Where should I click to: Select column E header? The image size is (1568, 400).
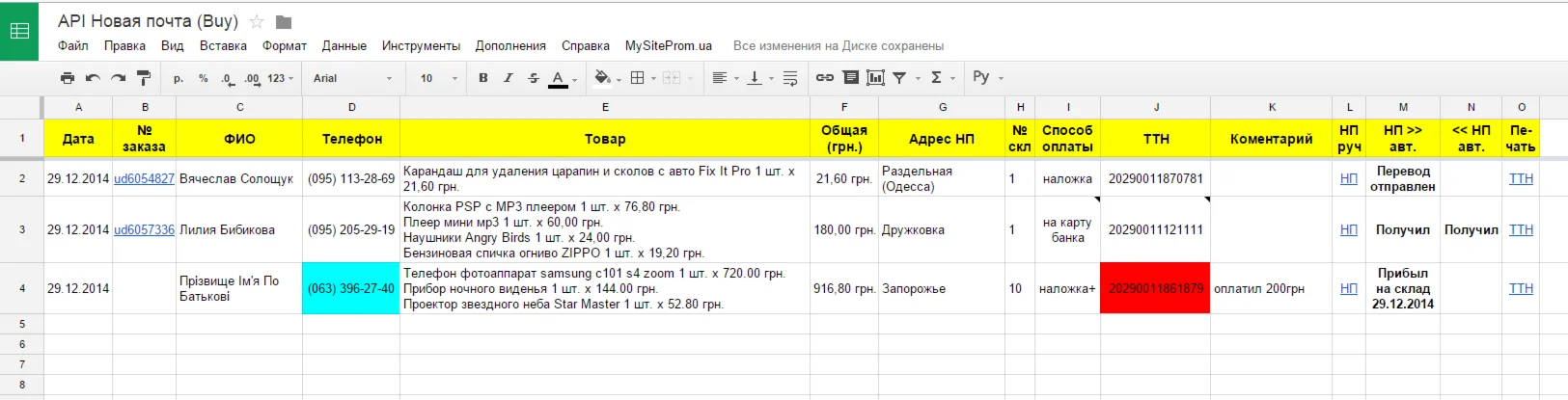tap(605, 107)
